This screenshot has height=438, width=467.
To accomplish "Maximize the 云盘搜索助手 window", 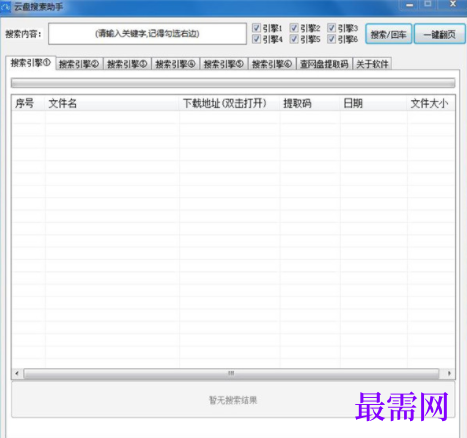I will [428, 4].
